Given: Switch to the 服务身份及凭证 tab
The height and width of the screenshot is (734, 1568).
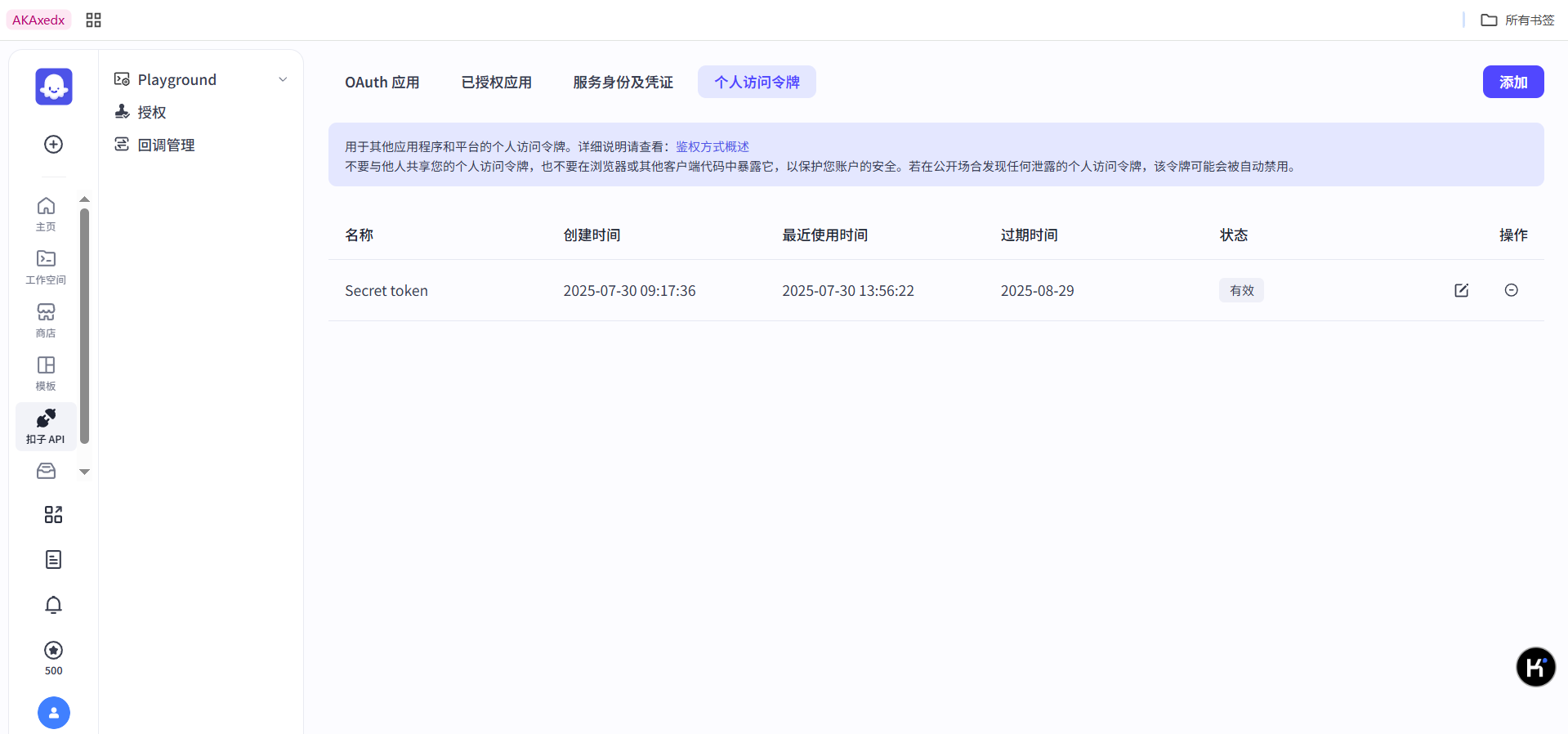Looking at the screenshot, I should click(623, 83).
